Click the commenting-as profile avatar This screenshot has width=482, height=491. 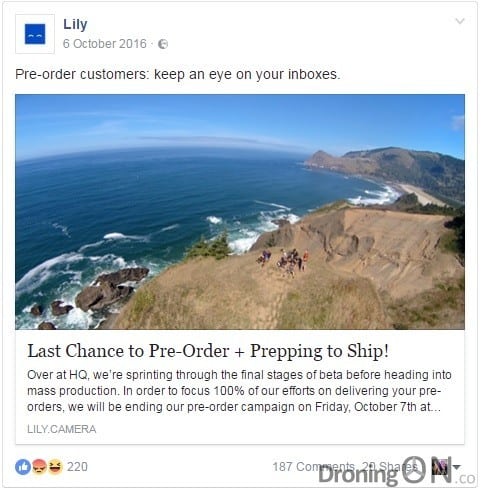click(440, 466)
